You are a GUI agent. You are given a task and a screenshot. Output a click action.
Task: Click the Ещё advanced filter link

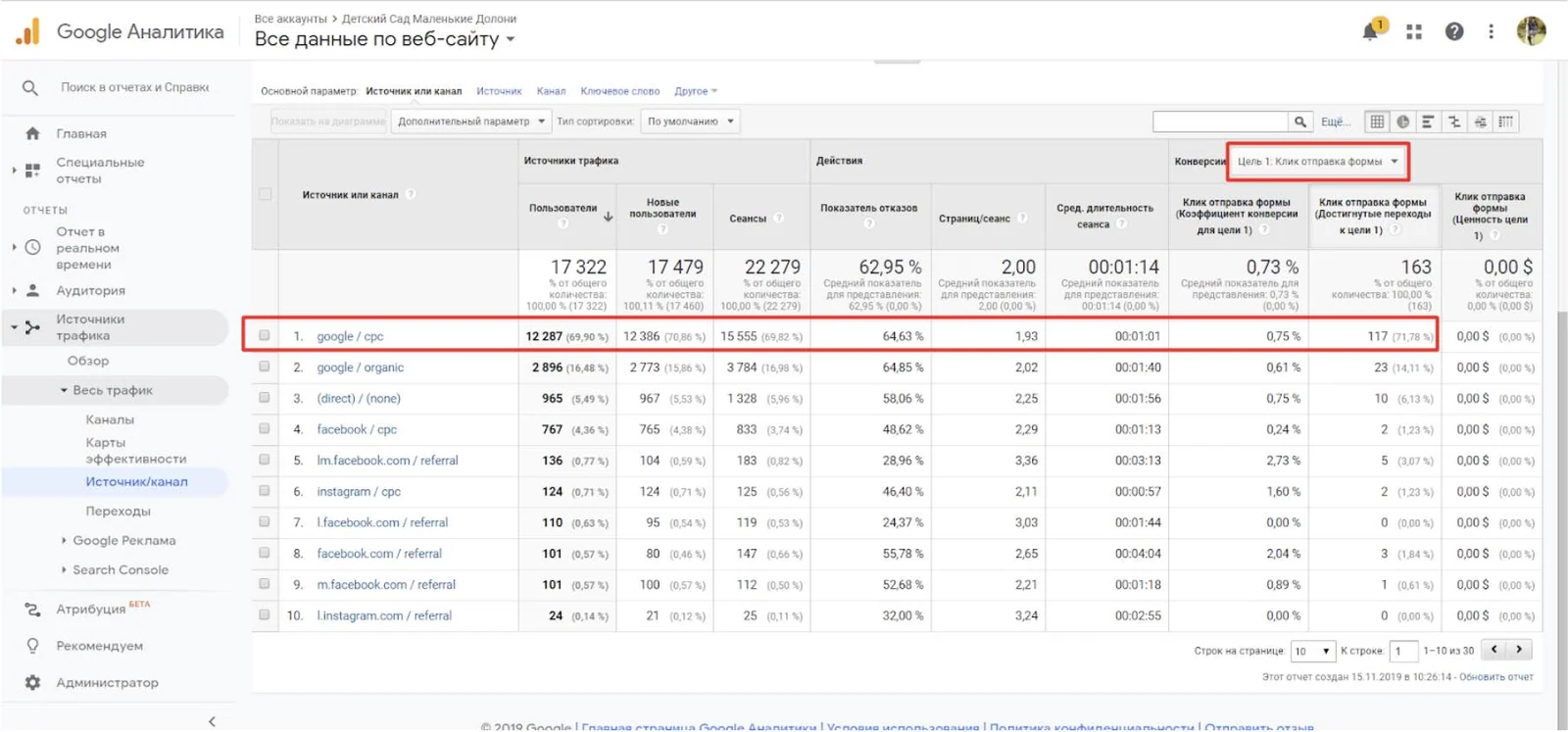click(1335, 122)
